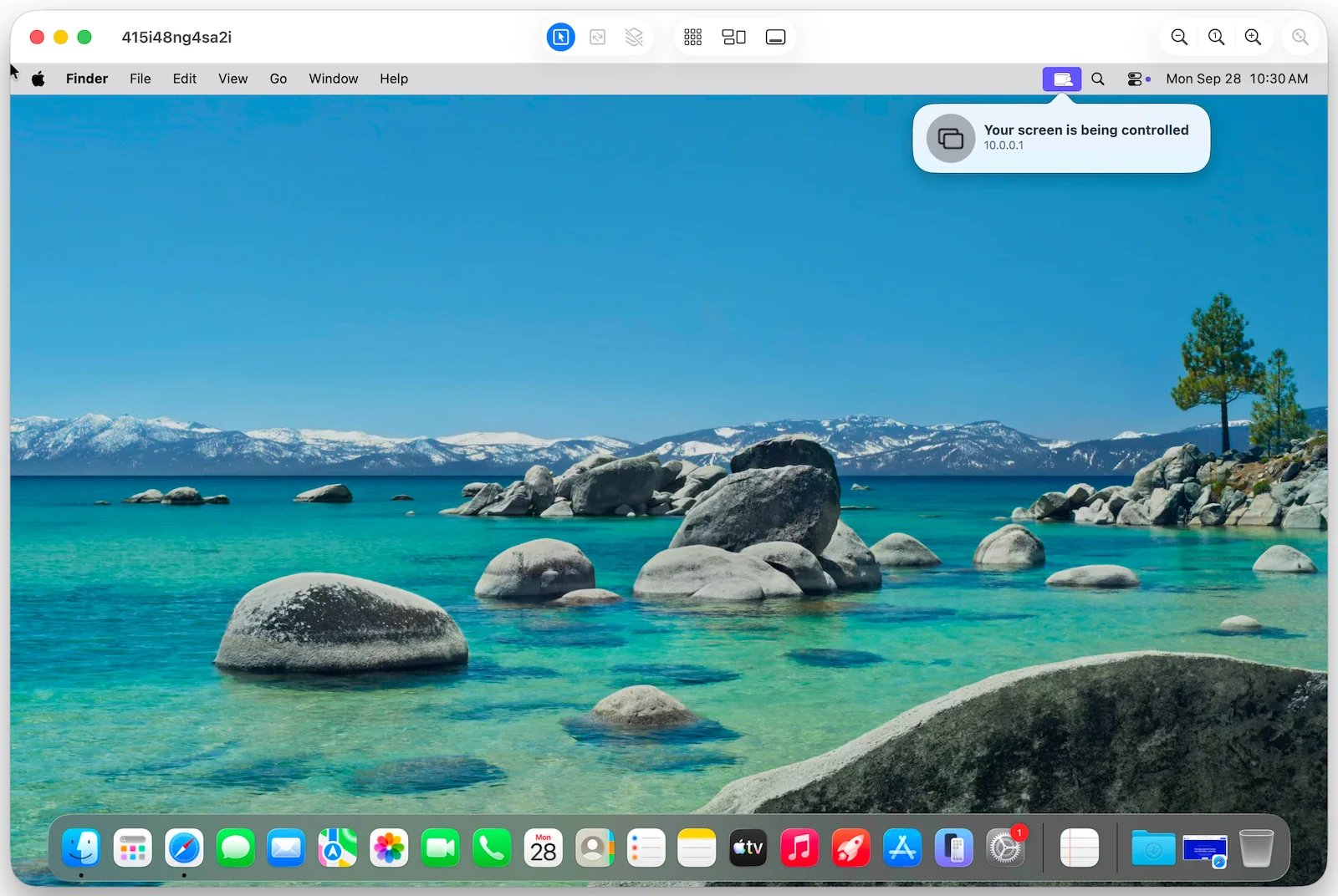This screenshot has width=1338, height=896.
Task: Open Notes from the Dock
Action: coord(697,848)
